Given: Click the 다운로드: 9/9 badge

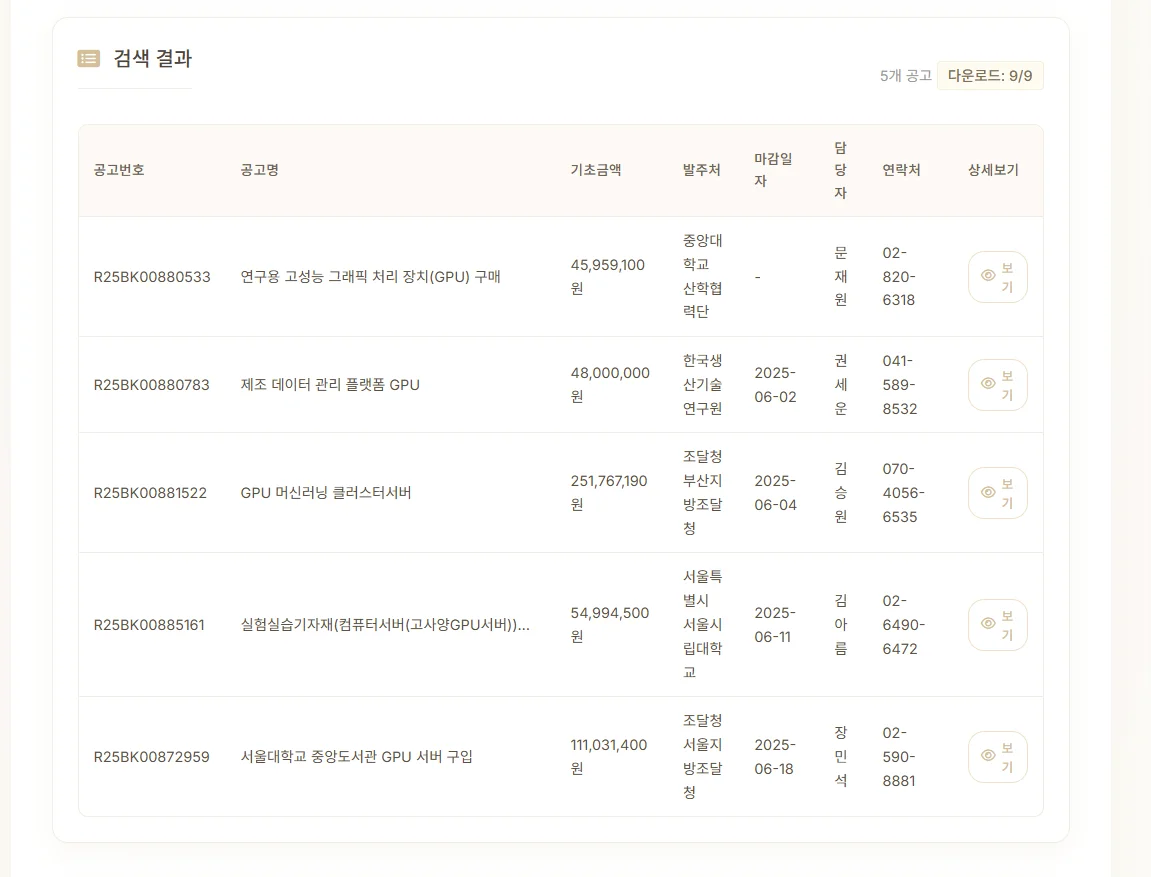Looking at the screenshot, I should tap(990, 76).
